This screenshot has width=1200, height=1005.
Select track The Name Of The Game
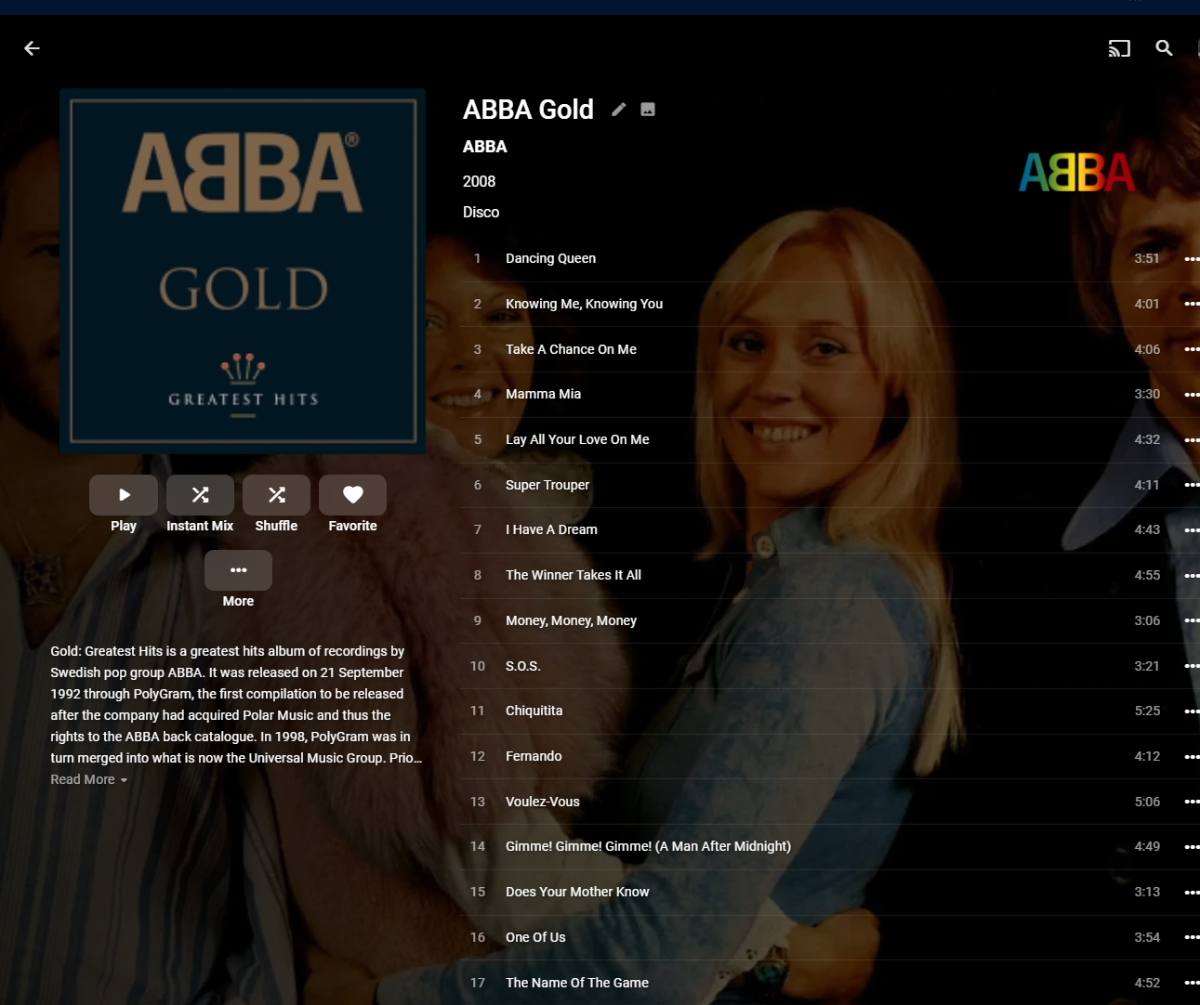[x=830, y=982]
